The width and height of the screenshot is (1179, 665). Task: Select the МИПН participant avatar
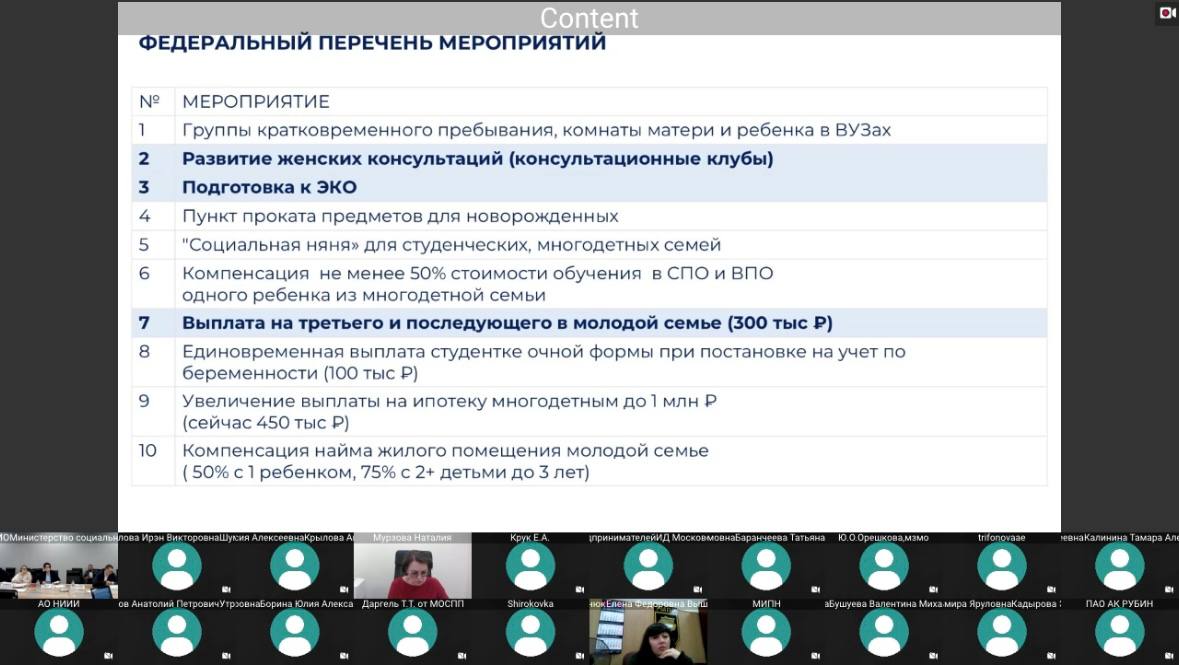[766, 632]
